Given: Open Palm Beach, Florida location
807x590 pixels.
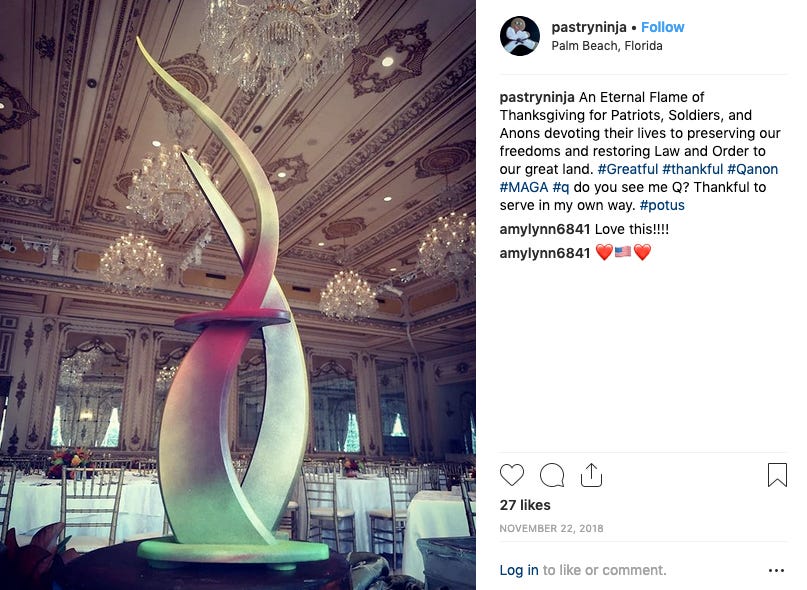Looking at the screenshot, I should coord(607,46).
